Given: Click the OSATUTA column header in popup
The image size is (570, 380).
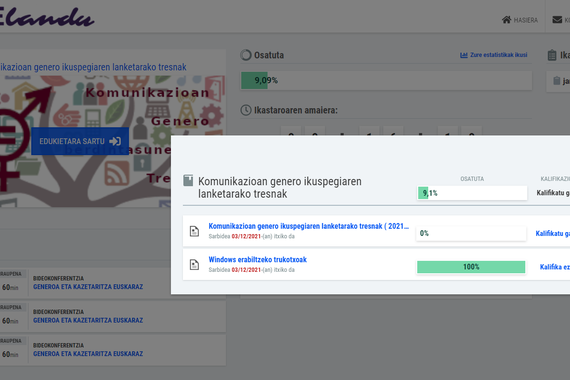Looking at the screenshot, I should click(x=472, y=179).
